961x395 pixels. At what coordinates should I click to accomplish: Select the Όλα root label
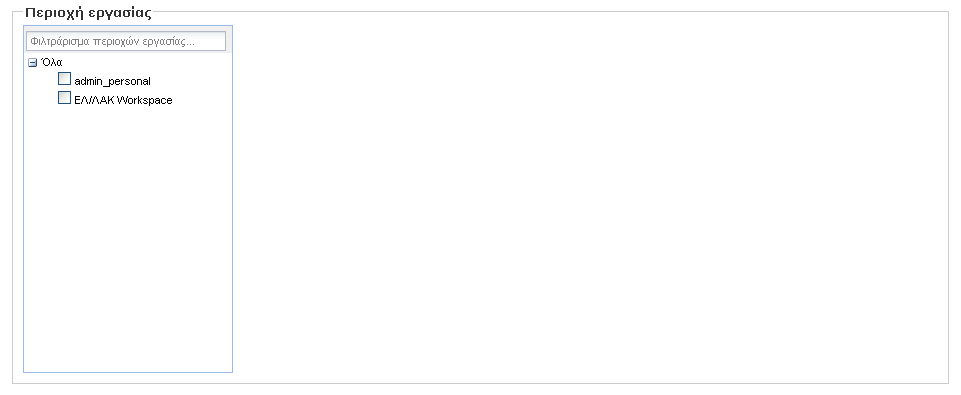(51, 63)
